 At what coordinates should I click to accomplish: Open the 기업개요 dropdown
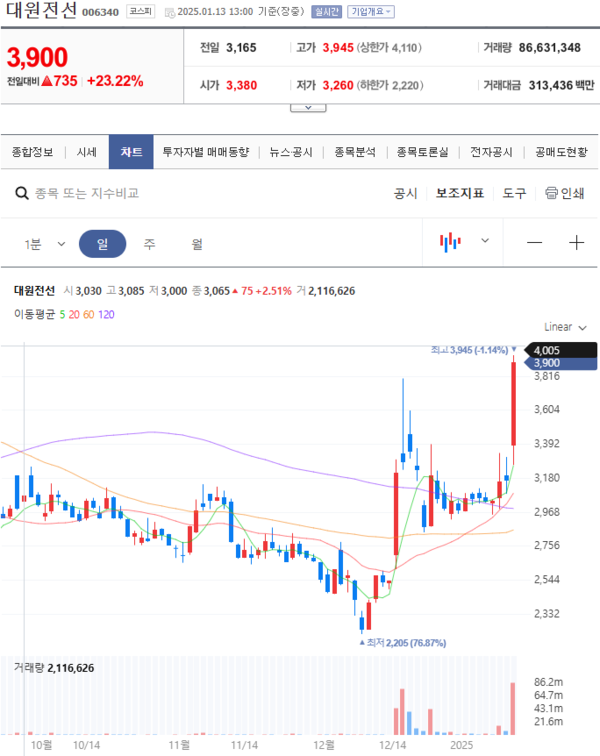[x=370, y=12]
